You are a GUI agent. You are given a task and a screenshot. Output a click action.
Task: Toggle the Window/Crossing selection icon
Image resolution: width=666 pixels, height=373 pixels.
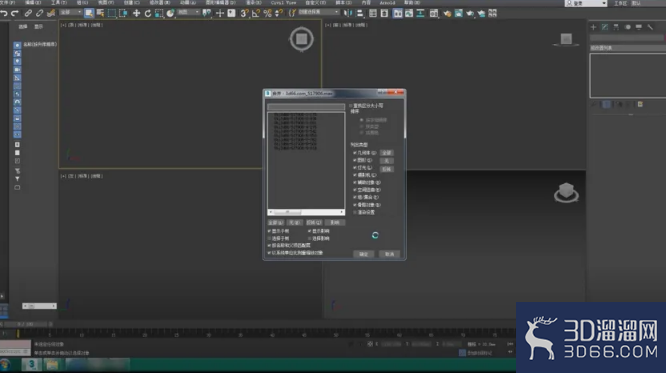123,13
